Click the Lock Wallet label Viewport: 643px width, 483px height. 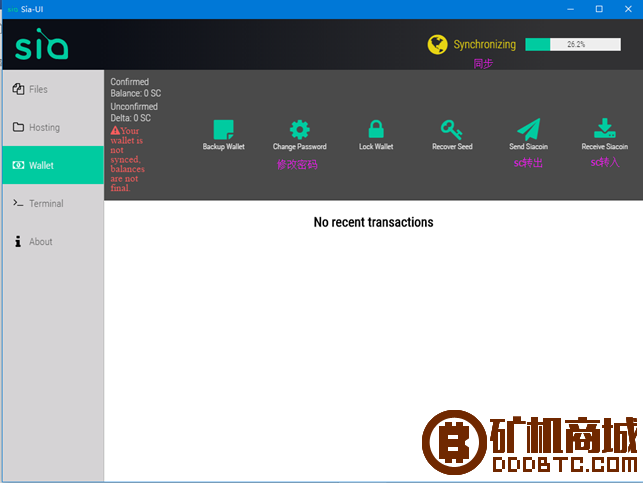click(376, 147)
